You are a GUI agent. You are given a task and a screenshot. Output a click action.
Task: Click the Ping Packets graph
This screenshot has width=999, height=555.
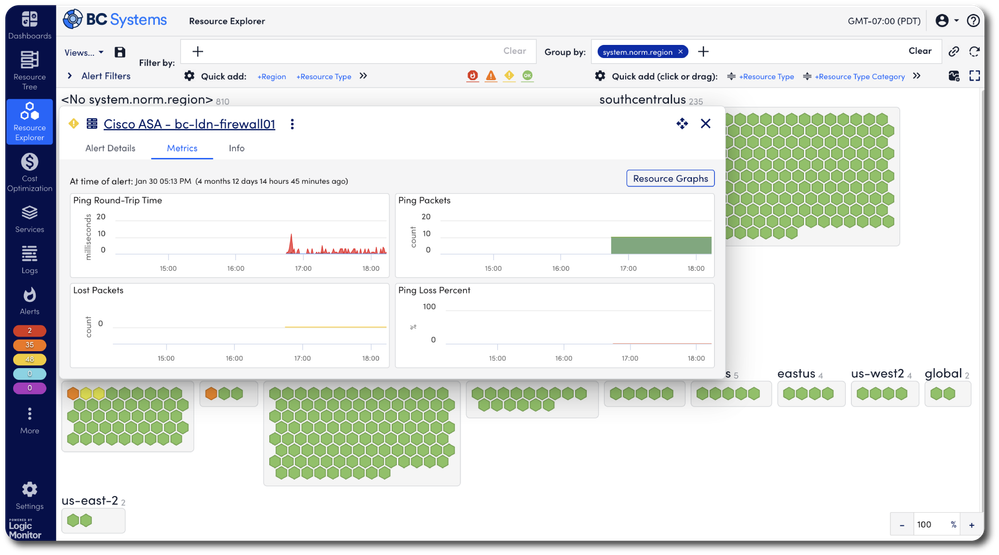[554, 235]
